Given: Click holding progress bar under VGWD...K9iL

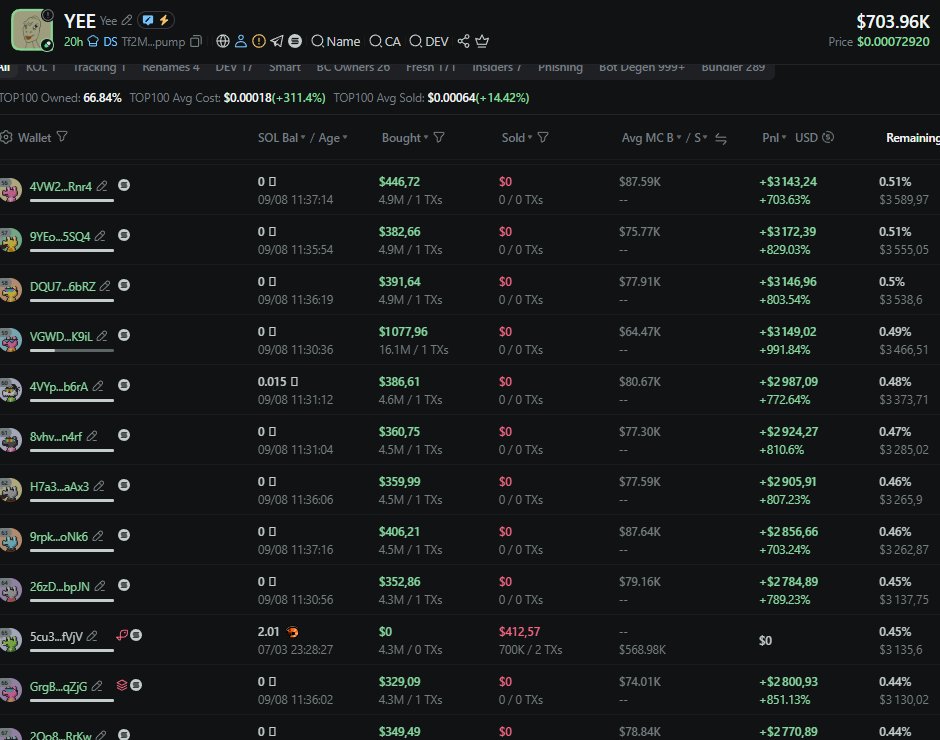Looking at the screenshot, I should tap(72, 350).
